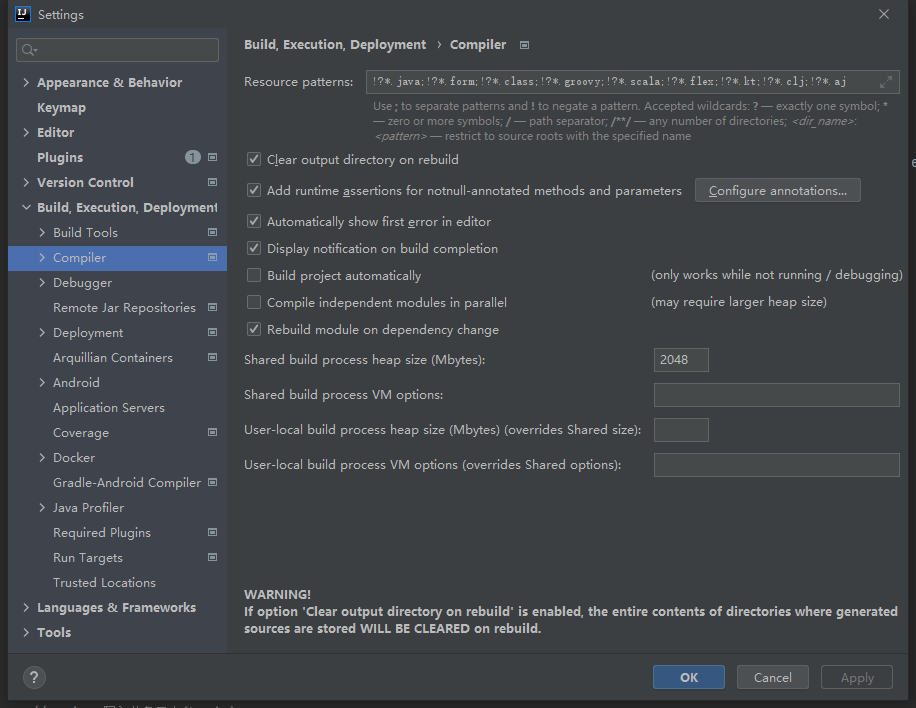This screenshot has width=916, height=708.
Task: Expand the Build Tools node
Action: 41,232
